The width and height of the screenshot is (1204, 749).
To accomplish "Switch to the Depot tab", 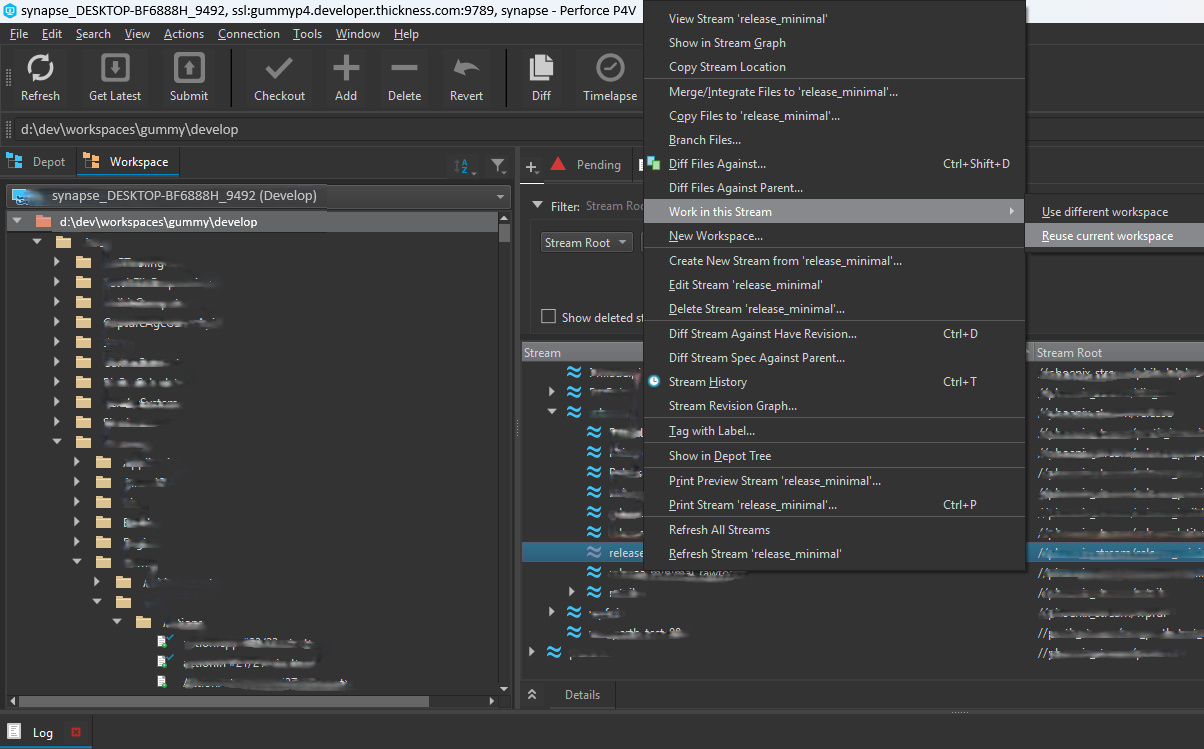I will coord(38,162).
